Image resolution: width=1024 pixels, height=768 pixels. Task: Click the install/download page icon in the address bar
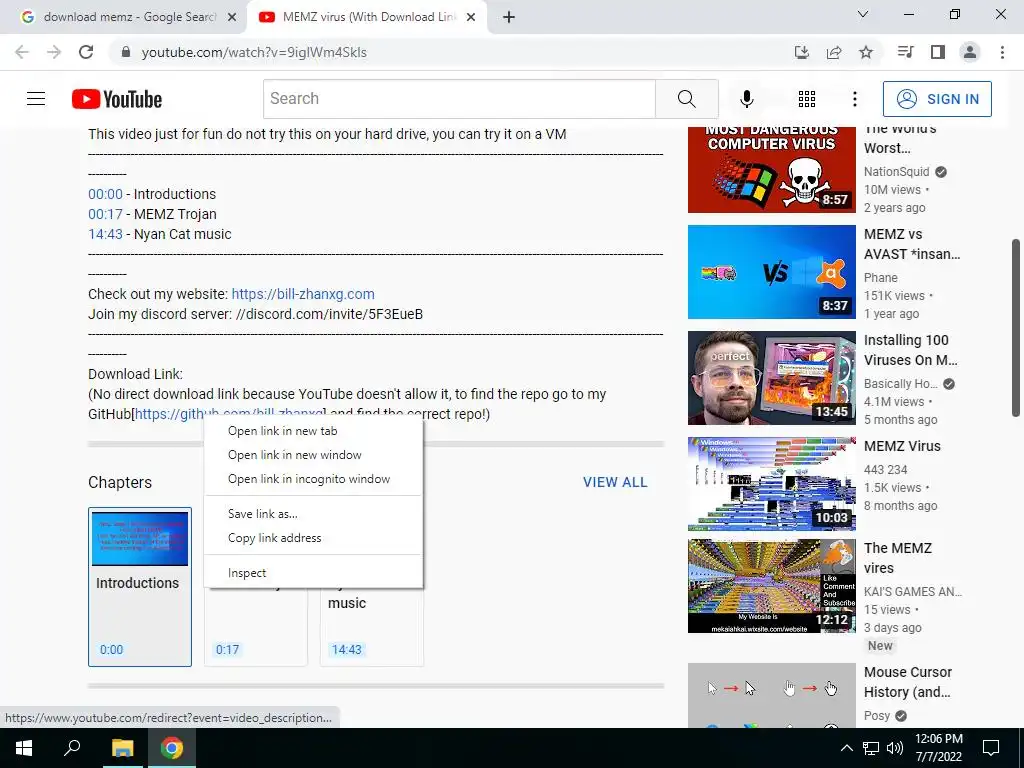pyautogui.click(x=801, y=52)
